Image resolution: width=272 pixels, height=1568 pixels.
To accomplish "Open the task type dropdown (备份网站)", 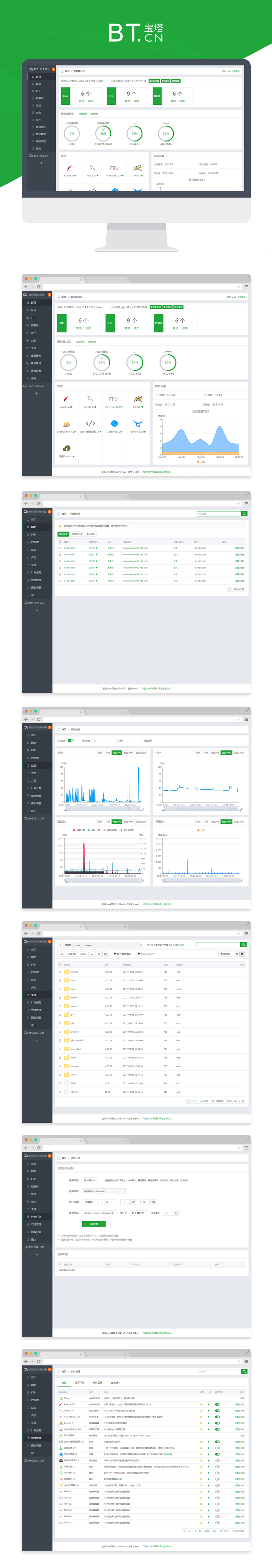I will pos(90,1180).
